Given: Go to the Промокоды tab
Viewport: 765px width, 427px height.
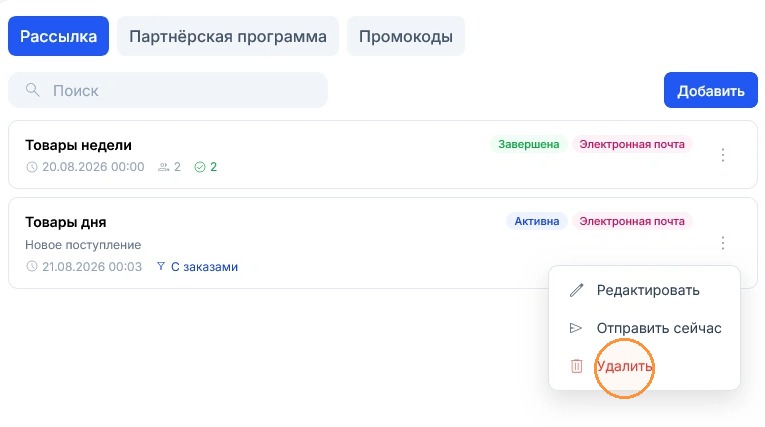Looking at the screenshot, I should coord(405,36).
